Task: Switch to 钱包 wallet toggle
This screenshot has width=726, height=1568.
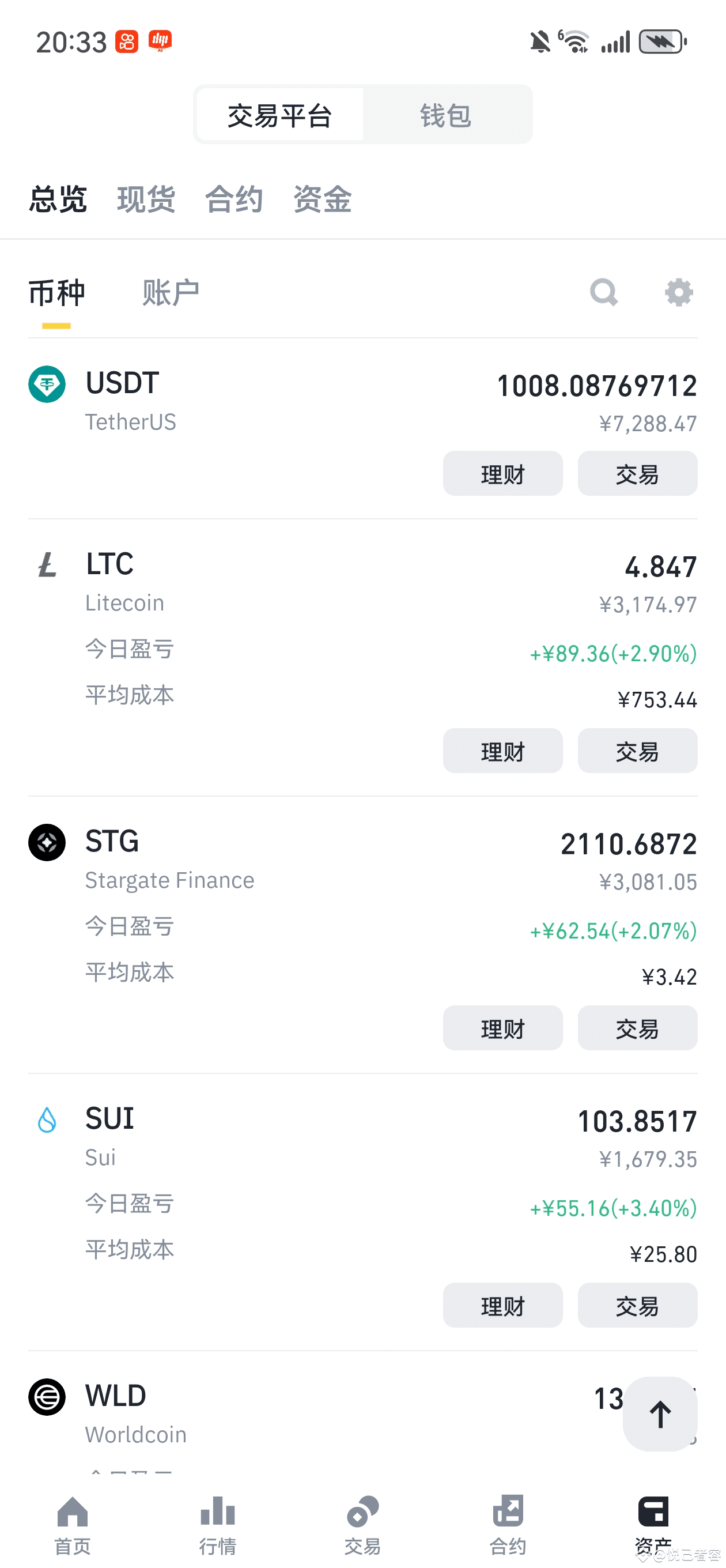Action: pos(445,115)
